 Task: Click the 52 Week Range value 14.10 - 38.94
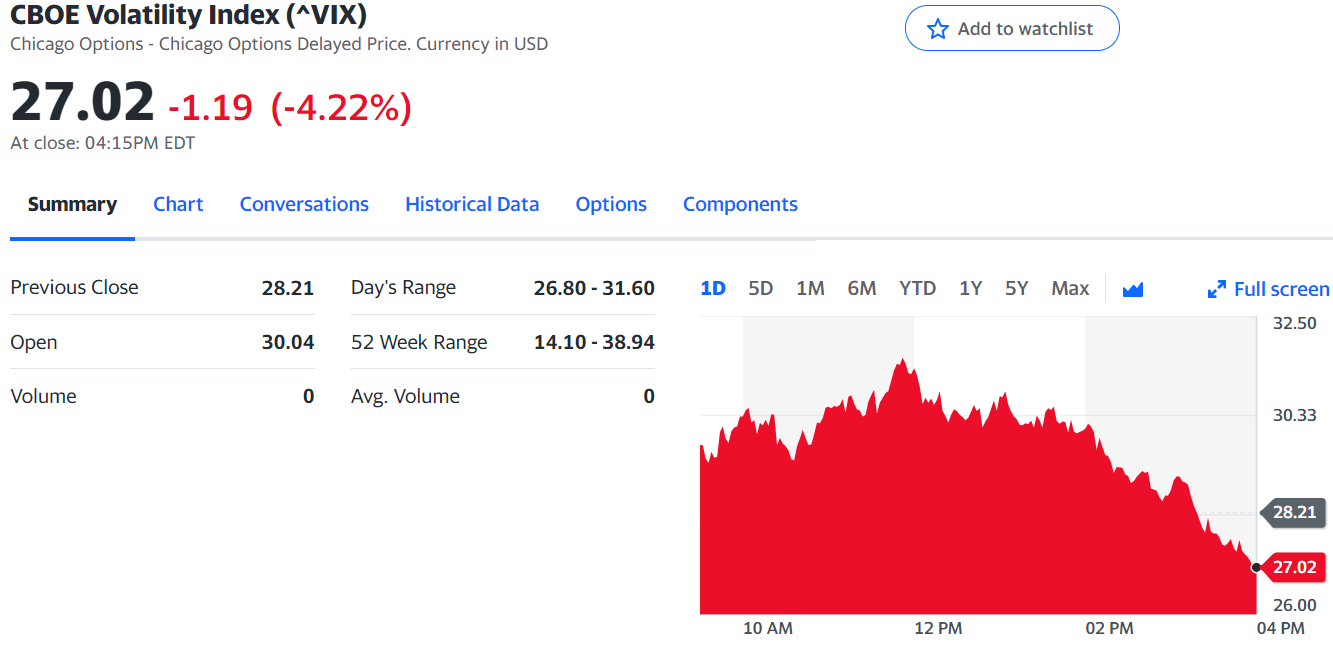click(594, 342)
